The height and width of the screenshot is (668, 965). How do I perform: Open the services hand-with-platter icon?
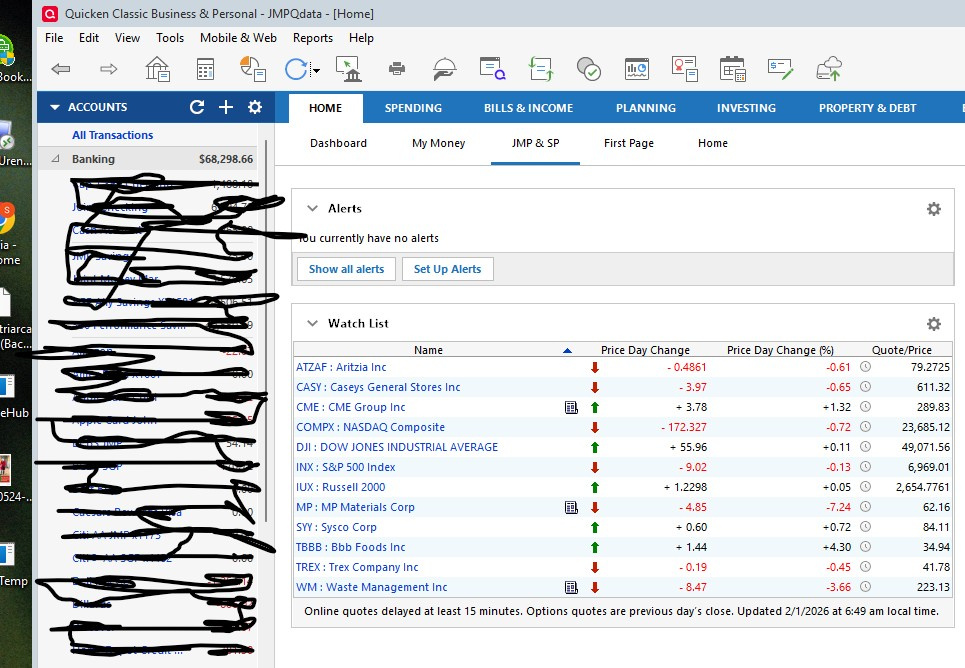click(444, 68)
